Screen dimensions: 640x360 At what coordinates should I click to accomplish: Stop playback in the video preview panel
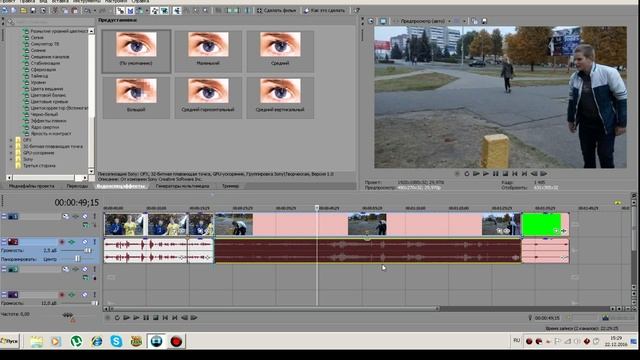[x=505, y=174]
